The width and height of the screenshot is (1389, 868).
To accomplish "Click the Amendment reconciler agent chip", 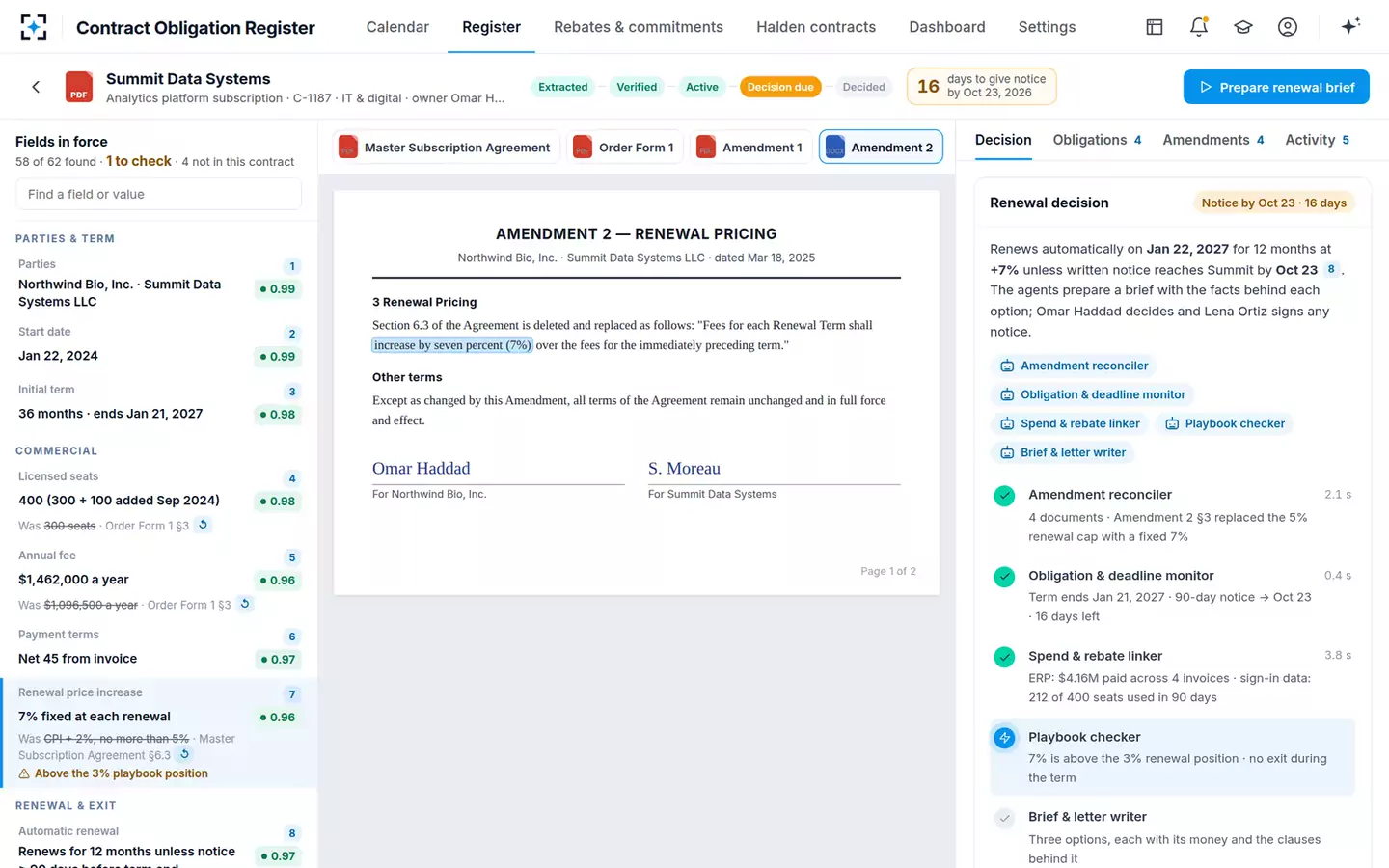I will pos(1074,366).
